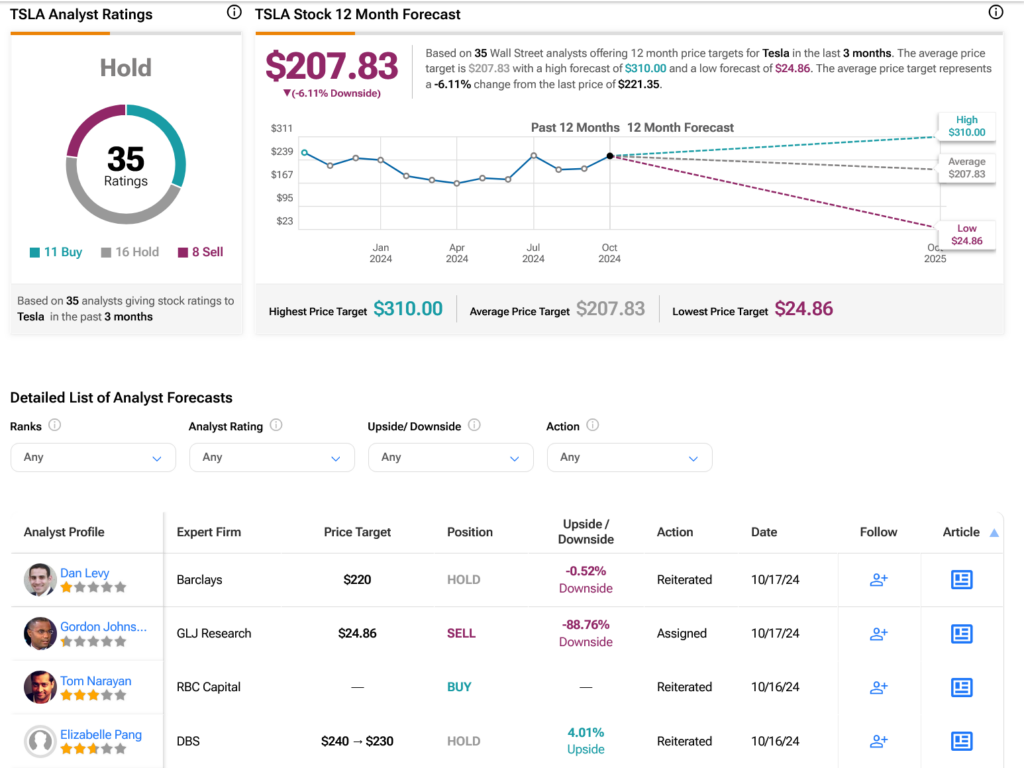1024x768 pixels.
Task: Click the Oct 2024 data point on chart
Action: coord(610,156)
